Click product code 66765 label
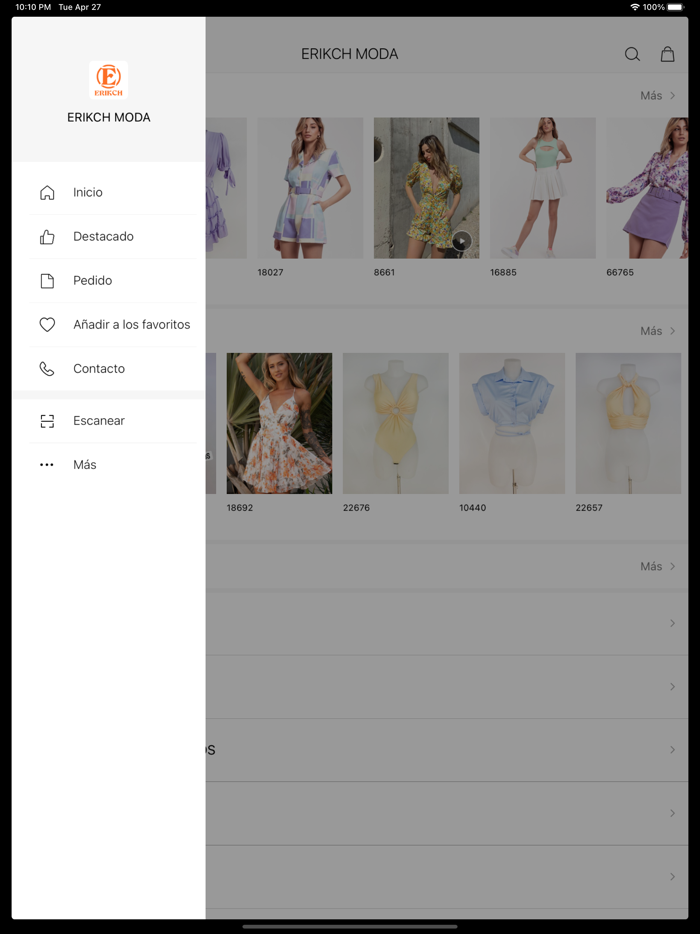This screenshot has height=934, width=700. (x=620, y=272)
